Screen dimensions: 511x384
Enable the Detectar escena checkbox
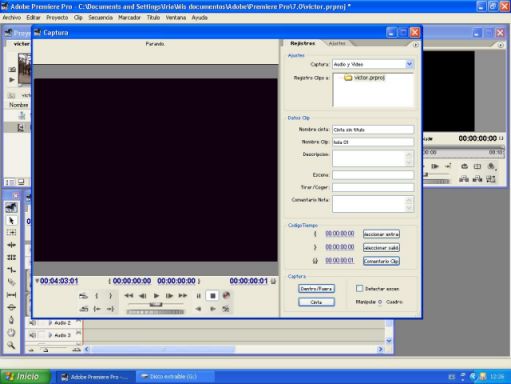click(359, 288)
